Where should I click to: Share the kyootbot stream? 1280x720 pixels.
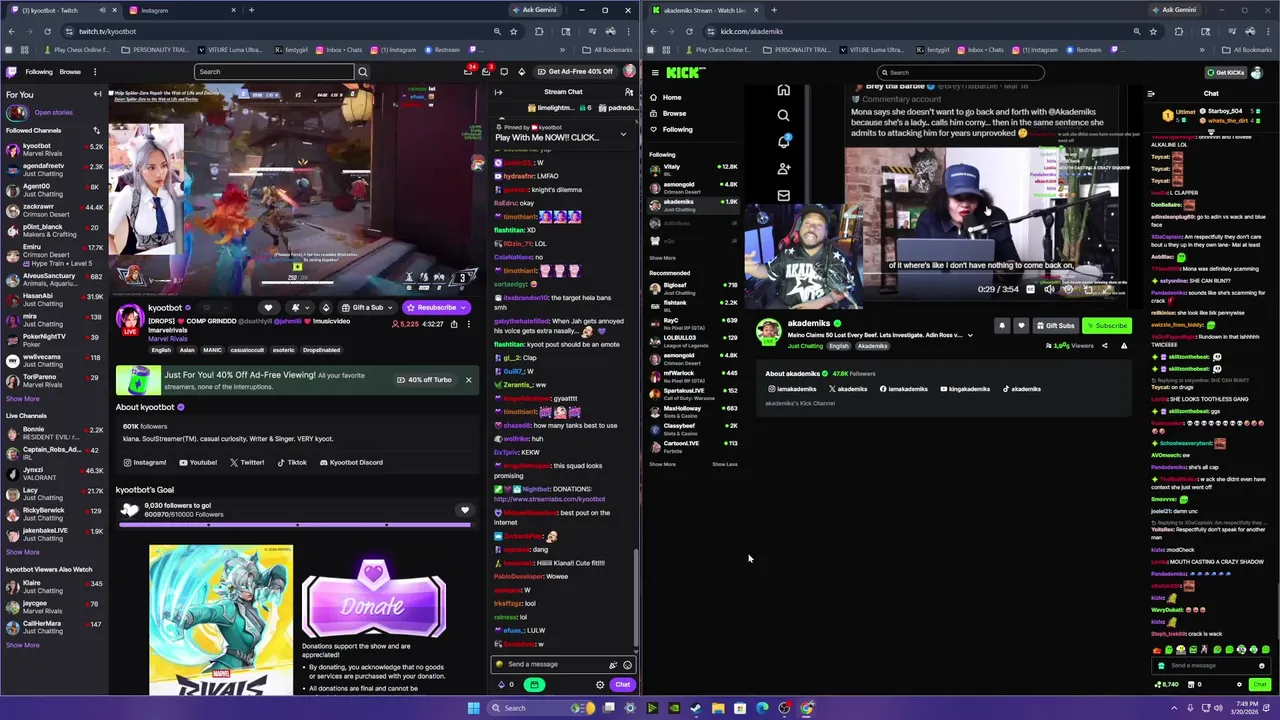pos(453,324)
